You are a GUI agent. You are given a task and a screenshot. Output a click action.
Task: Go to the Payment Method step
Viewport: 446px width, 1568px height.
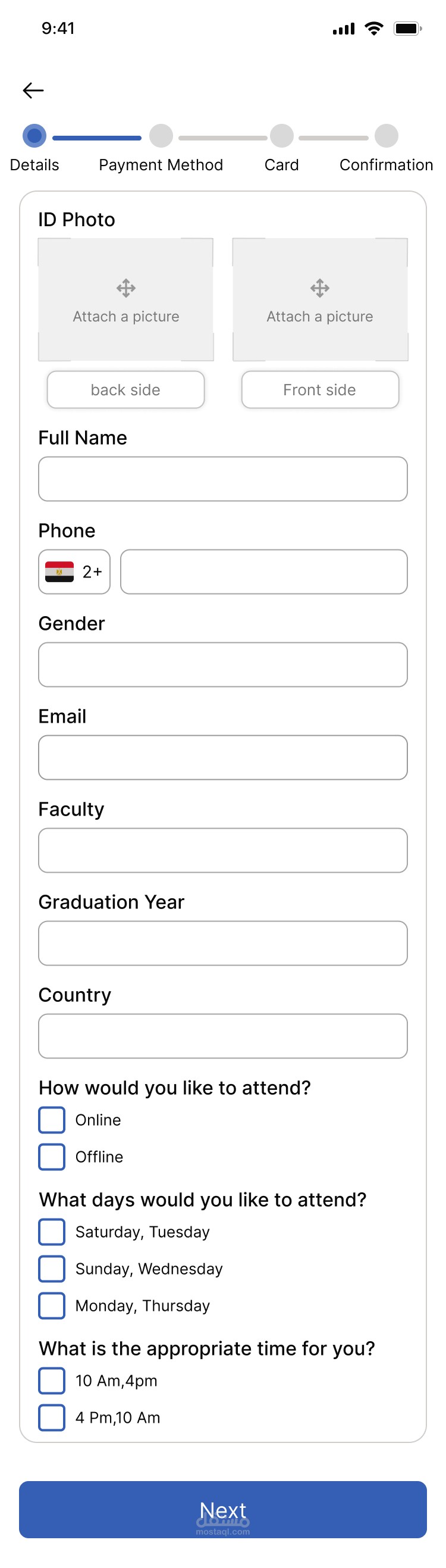[161, 136]
